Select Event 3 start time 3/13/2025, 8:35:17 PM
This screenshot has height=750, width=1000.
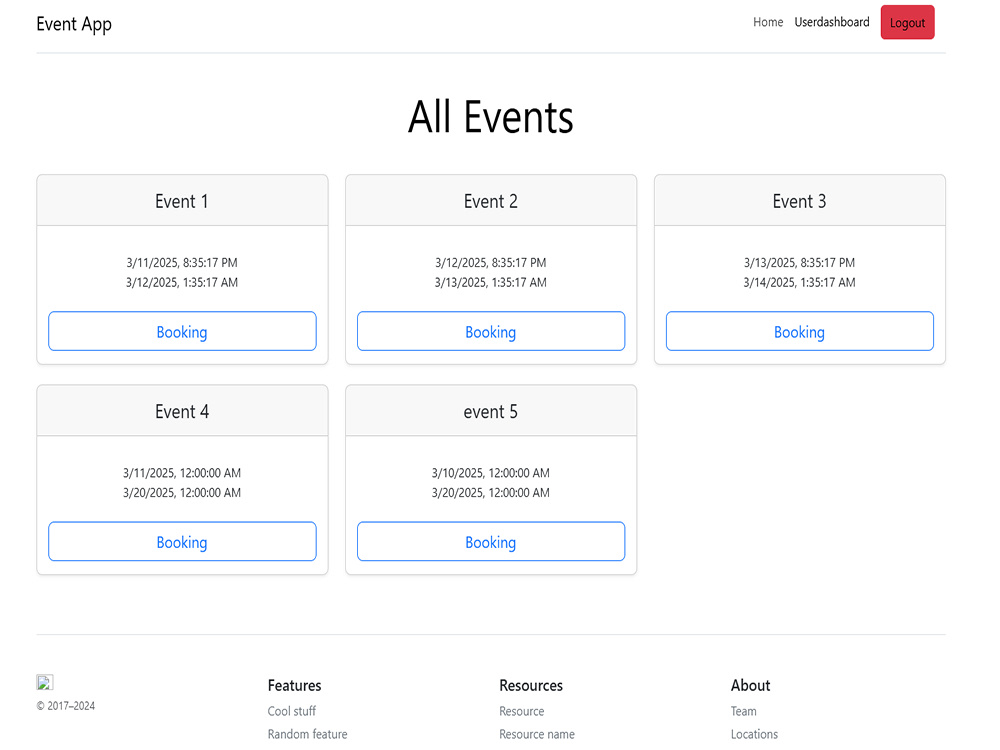[799, 263]
